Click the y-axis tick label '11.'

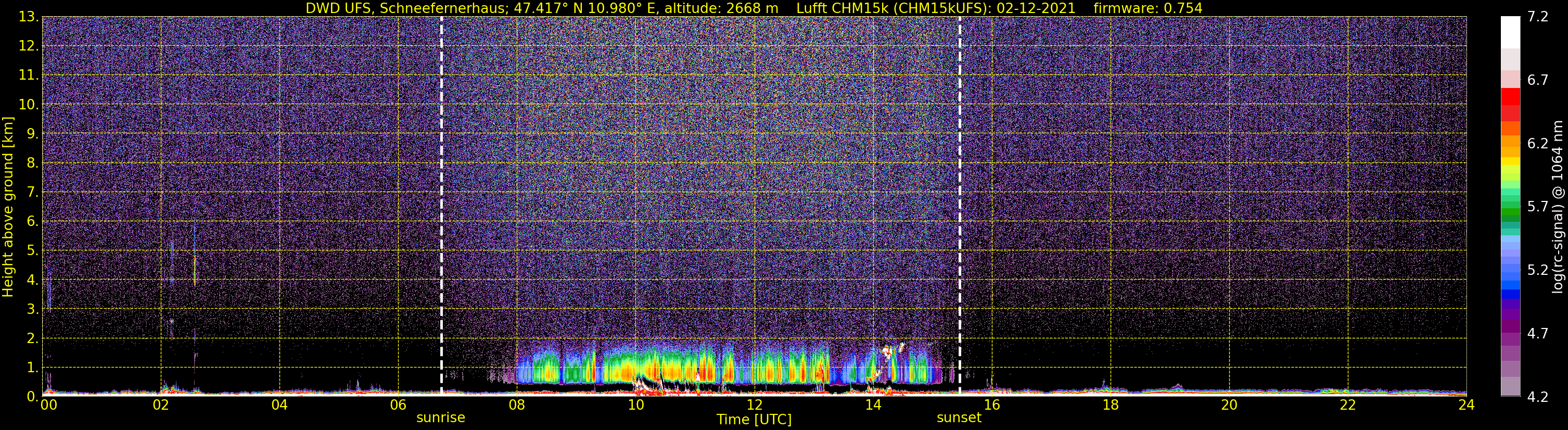29,75
